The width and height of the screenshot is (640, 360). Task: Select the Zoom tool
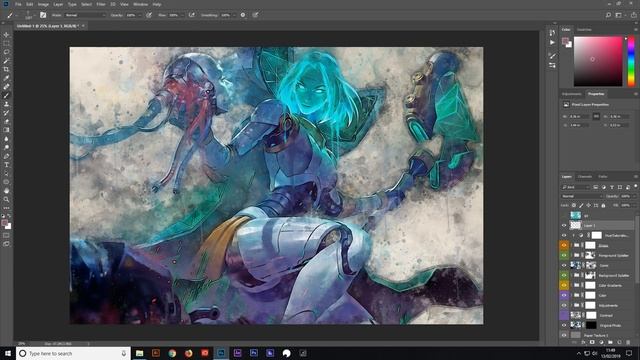coord(6,199)
